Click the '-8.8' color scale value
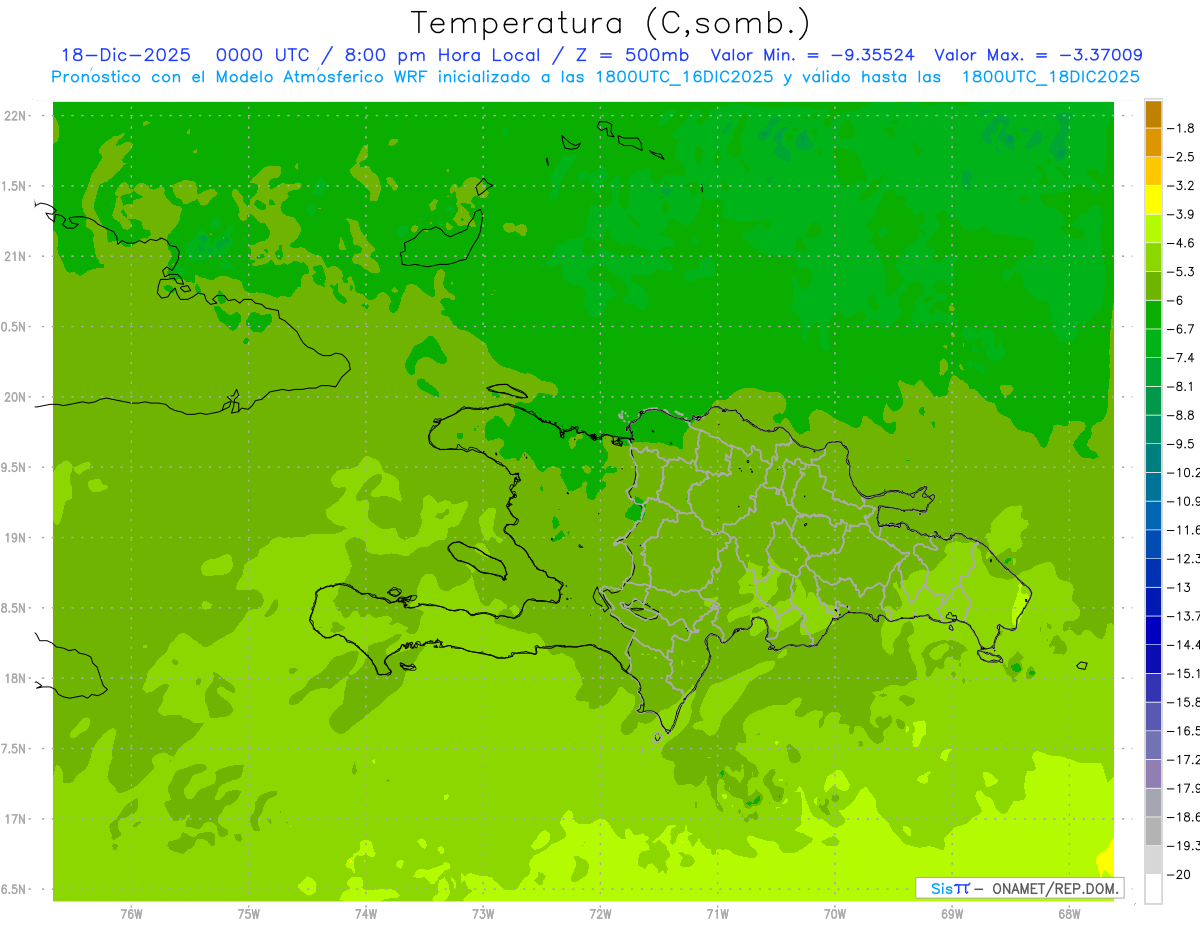The width and height of the screenshot is (1200, 927). pos(1182,415)
